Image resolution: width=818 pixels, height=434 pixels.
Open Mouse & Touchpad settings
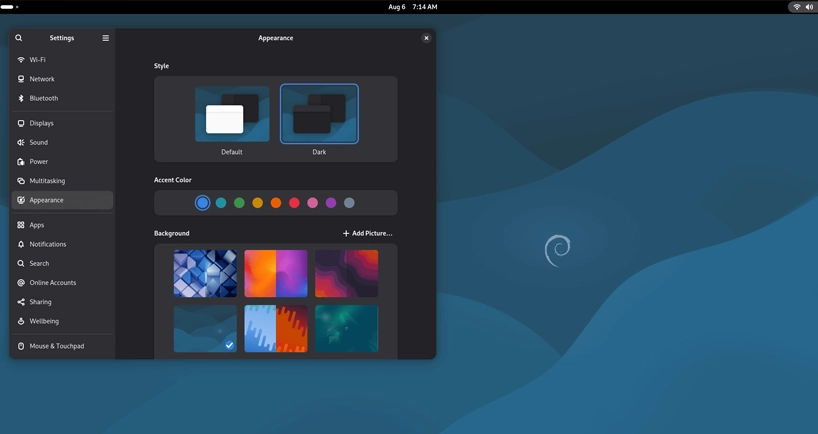coord(62,346)
